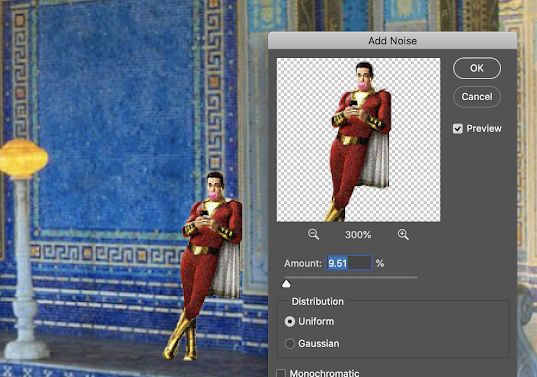537x377 pixels.
Task: Toggle the Preview checkbox
Action: click(458, 129)
